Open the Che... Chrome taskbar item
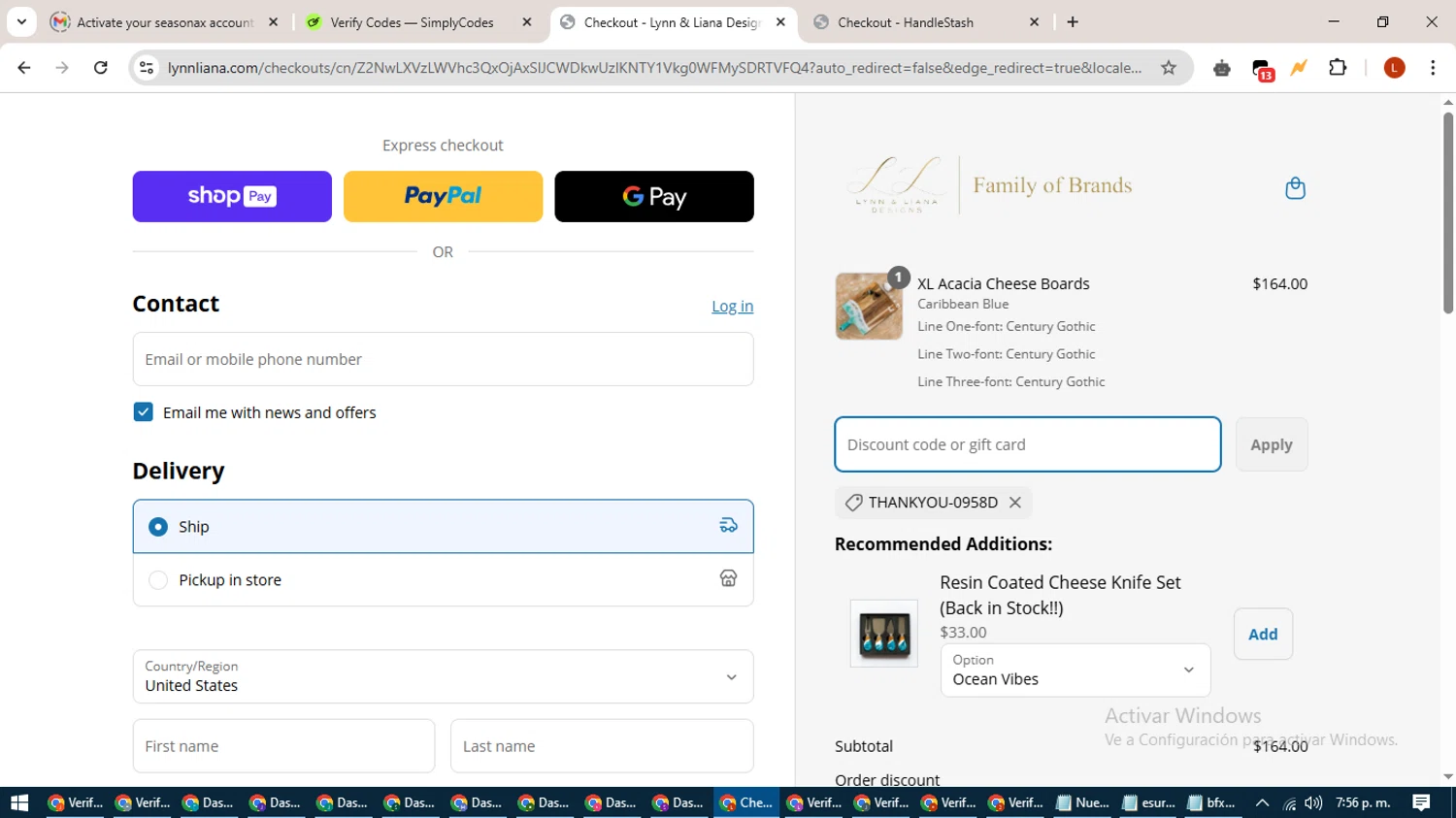 747,802
